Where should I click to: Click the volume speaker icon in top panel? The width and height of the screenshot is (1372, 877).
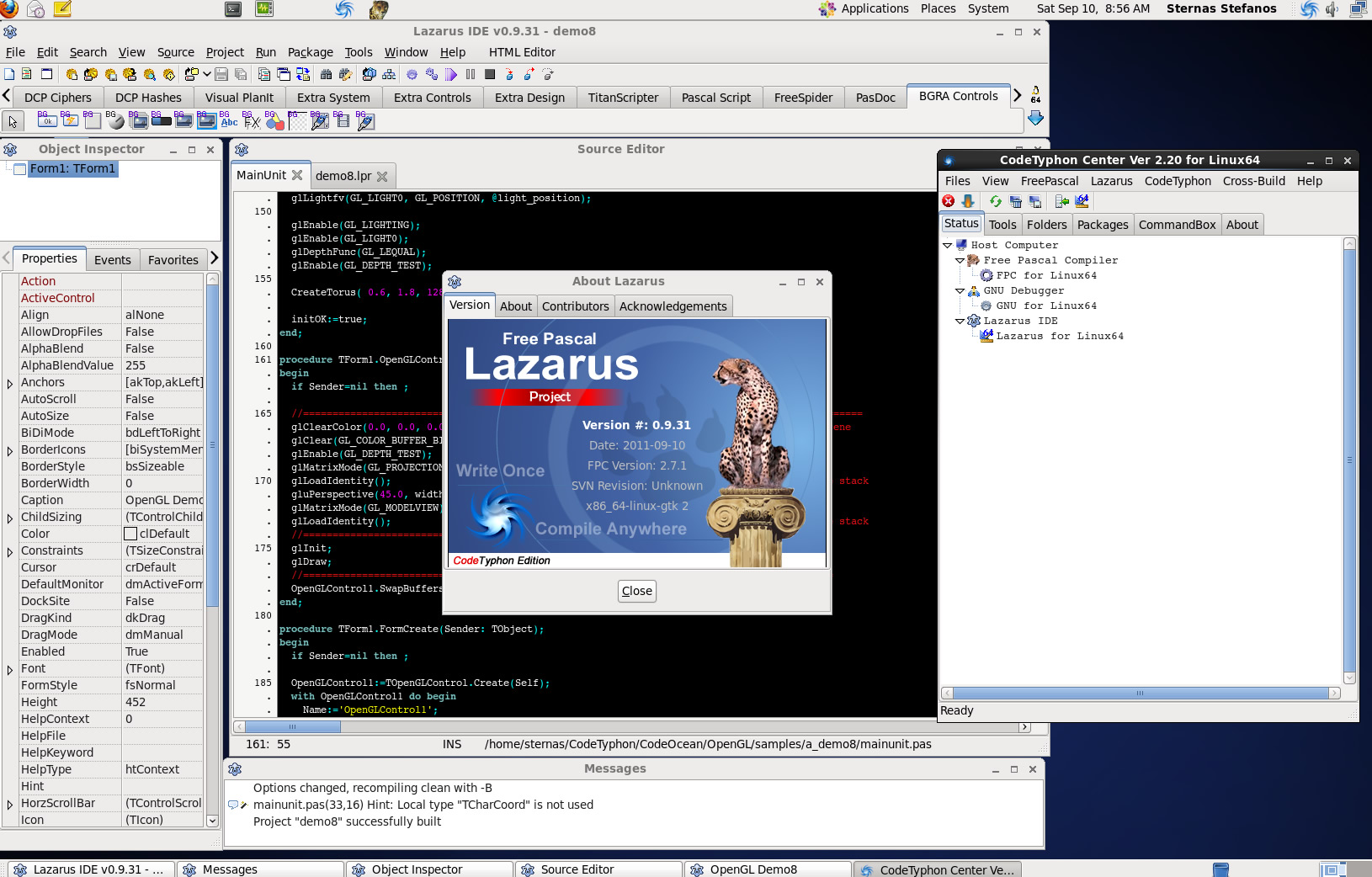1332,9
